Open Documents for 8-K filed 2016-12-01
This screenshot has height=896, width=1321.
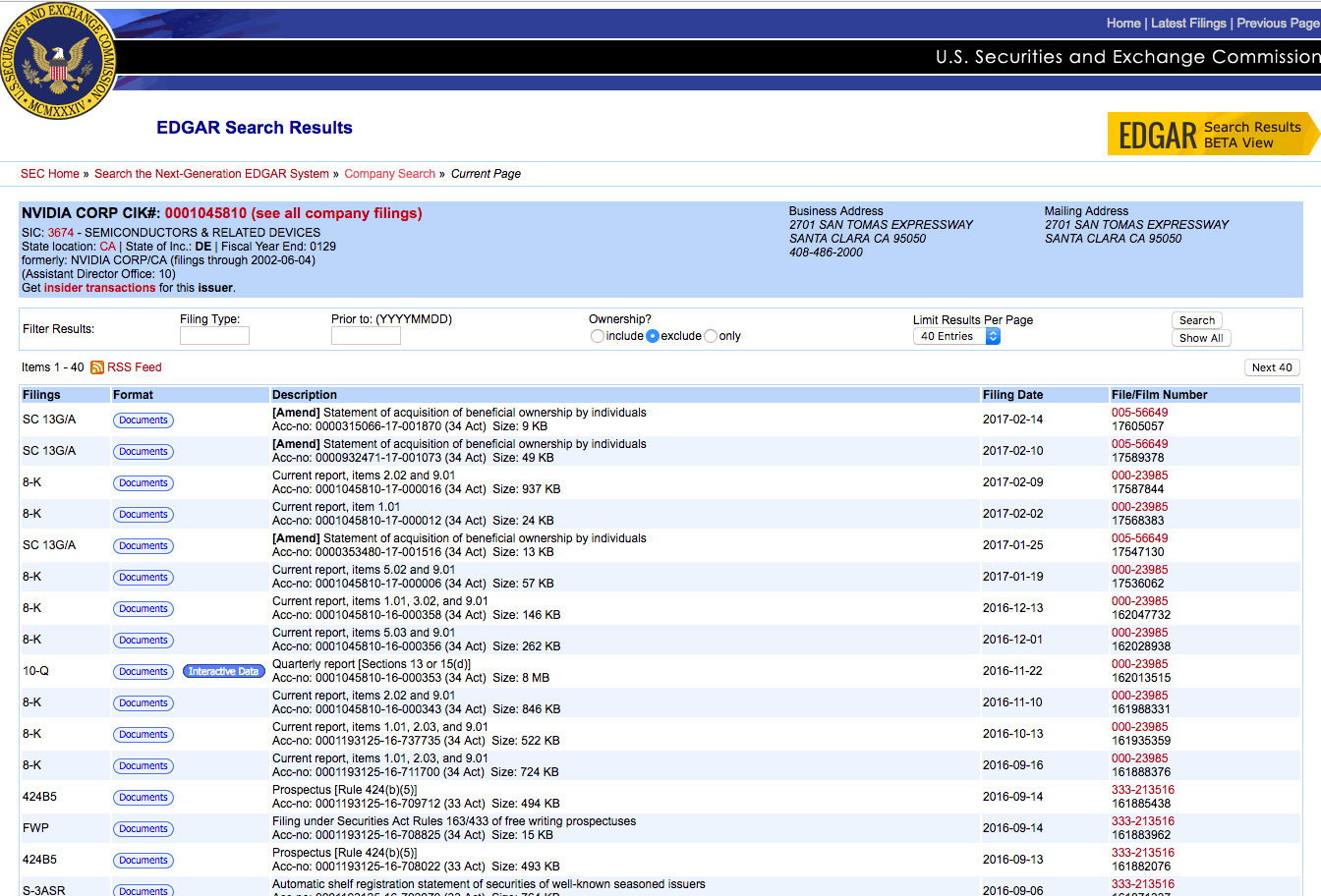click(144, 641)
